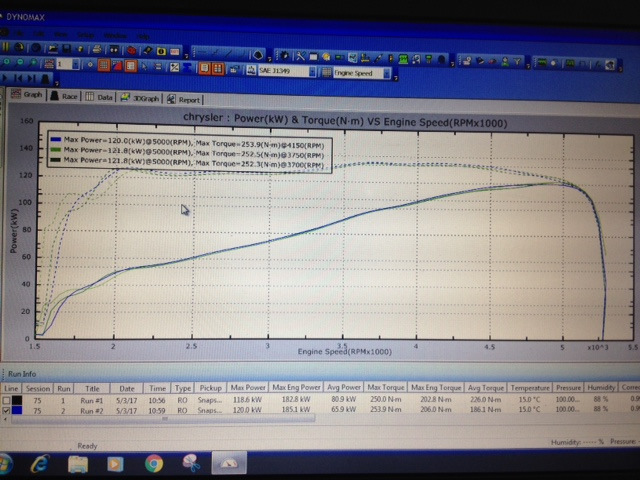Sort by Session column header
640x480 pixels.
tap(37, 389)
